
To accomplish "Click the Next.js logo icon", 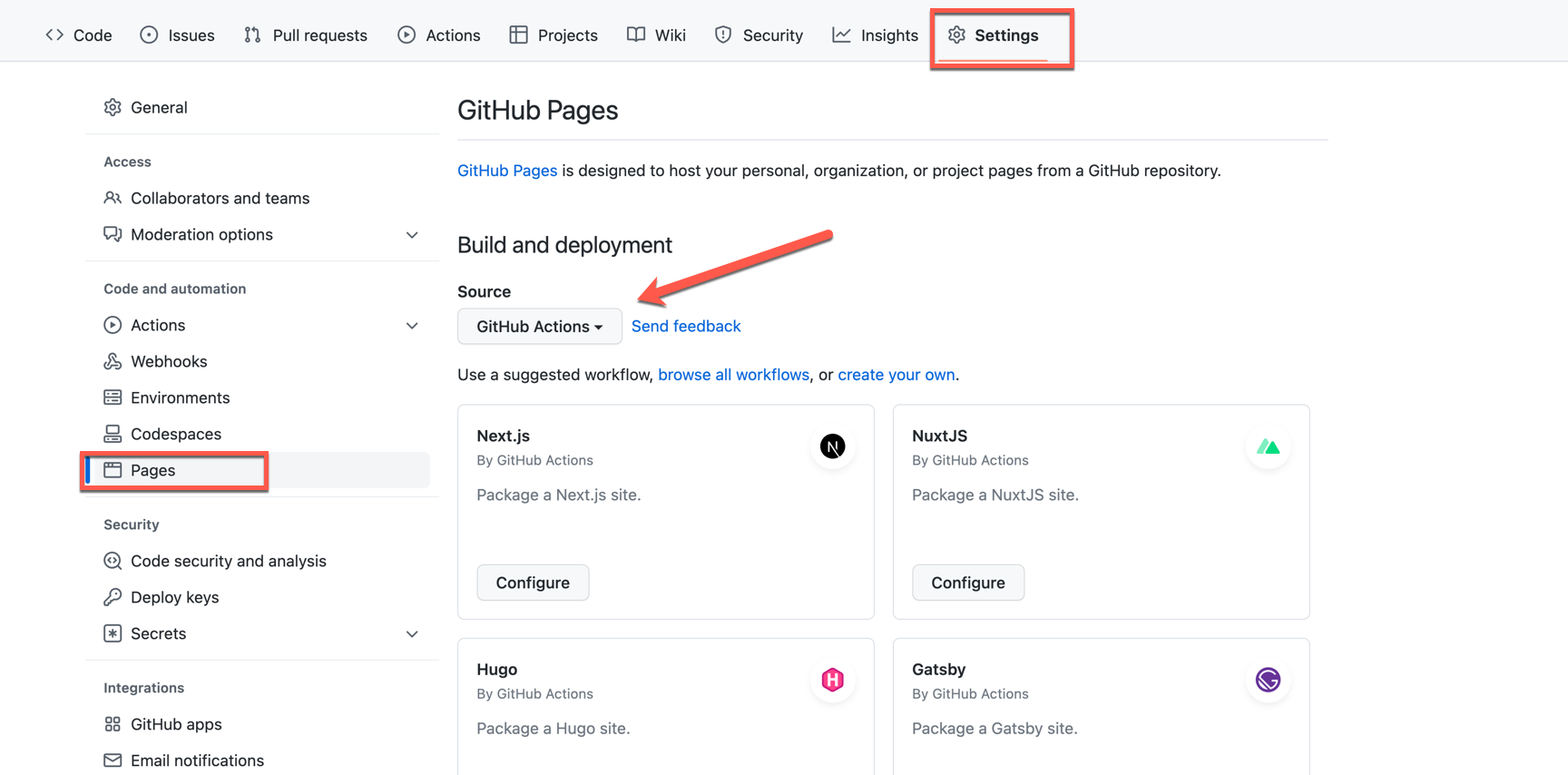I will (x=832, y=446).
